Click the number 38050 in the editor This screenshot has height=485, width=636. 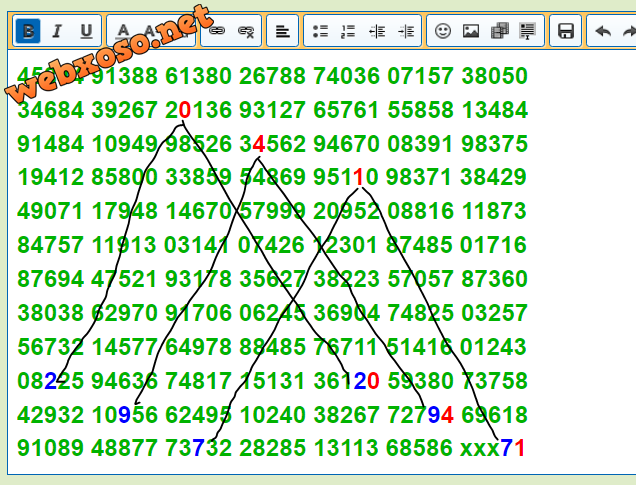point(494,76)
